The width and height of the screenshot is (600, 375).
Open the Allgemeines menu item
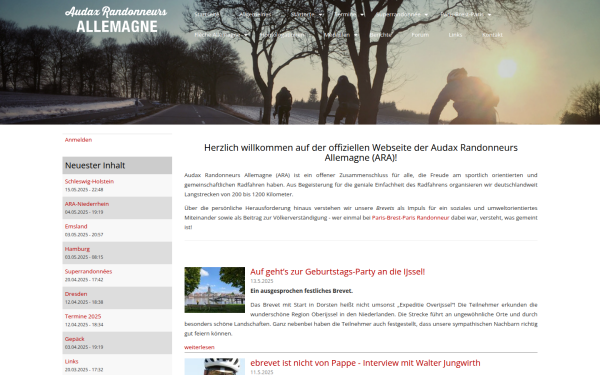pos(255,15)
